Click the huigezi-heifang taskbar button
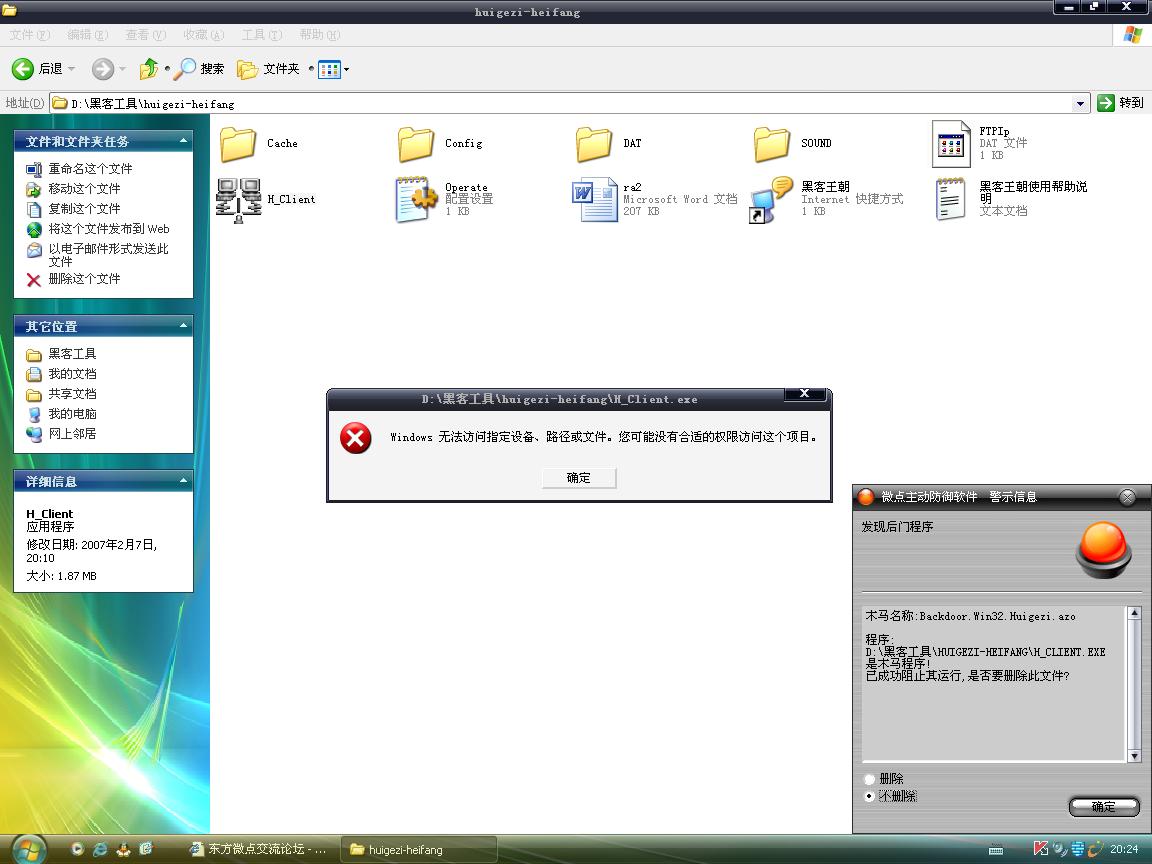This screenshot has height=864, width=1152. (x=419, y=849)
